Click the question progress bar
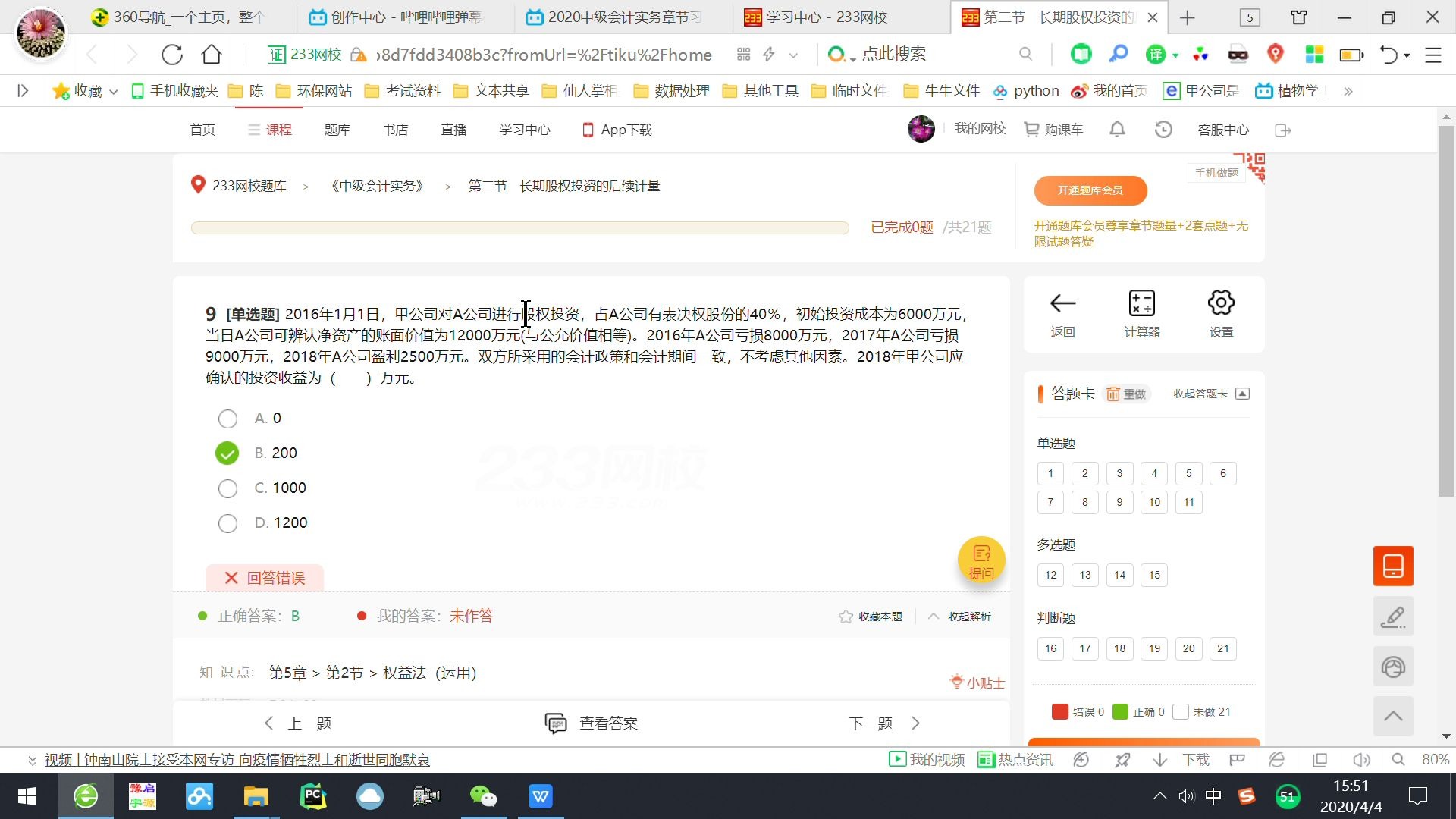 tap(519, 227)
